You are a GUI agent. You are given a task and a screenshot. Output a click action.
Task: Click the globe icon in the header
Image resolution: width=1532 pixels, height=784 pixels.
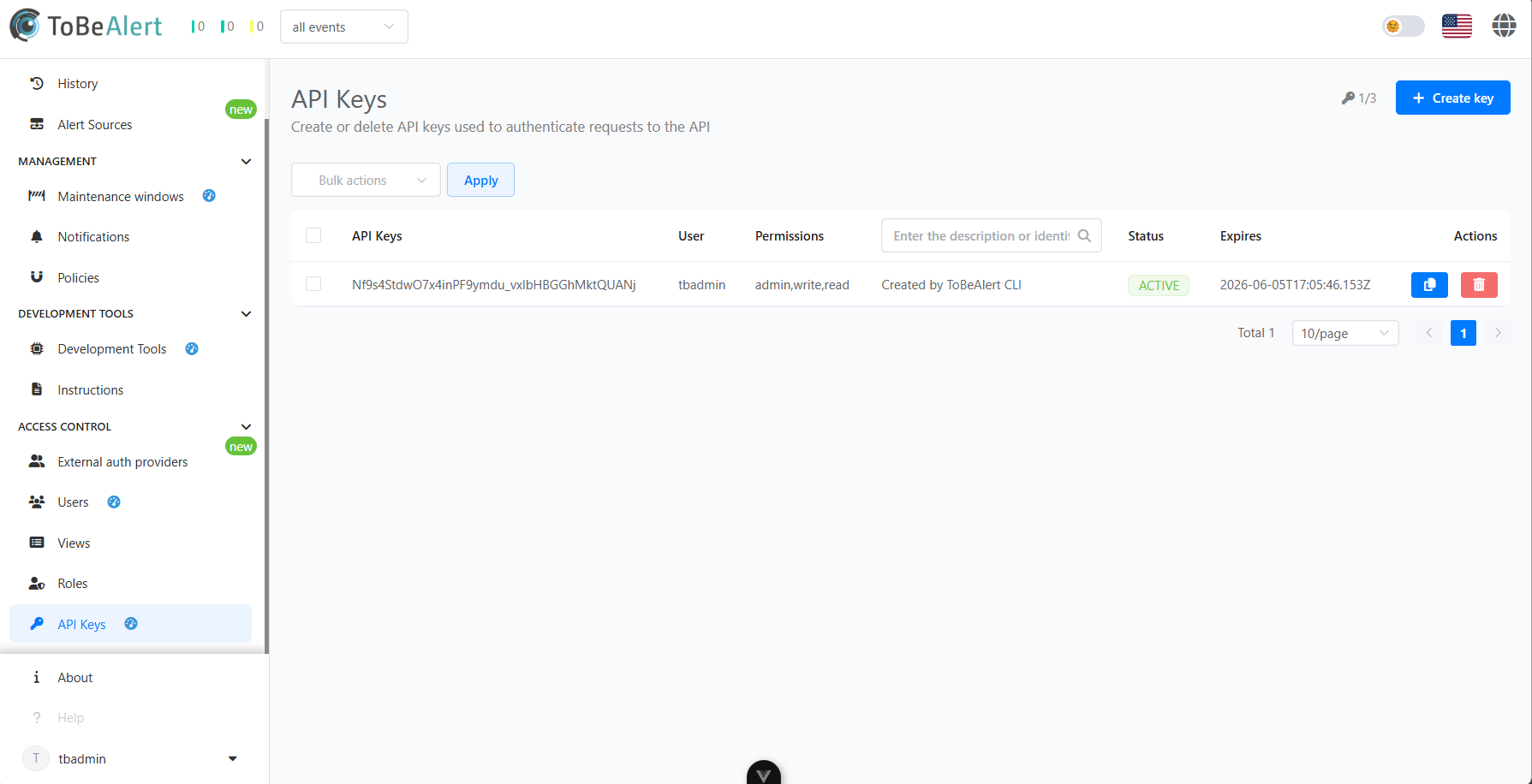1504,27
